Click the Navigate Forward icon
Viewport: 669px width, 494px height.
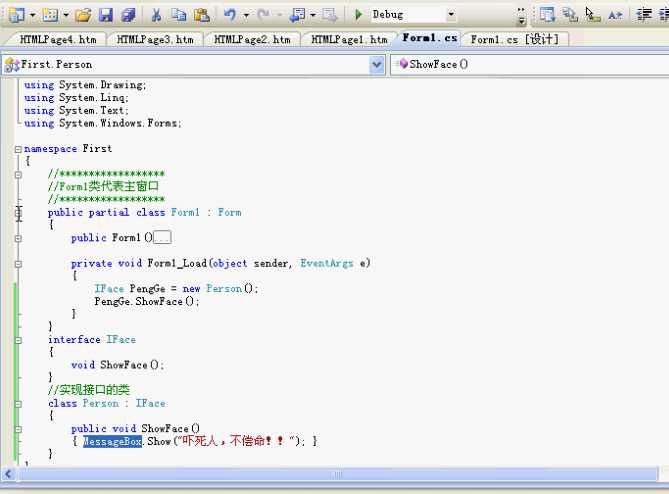(x=330, y=15)
